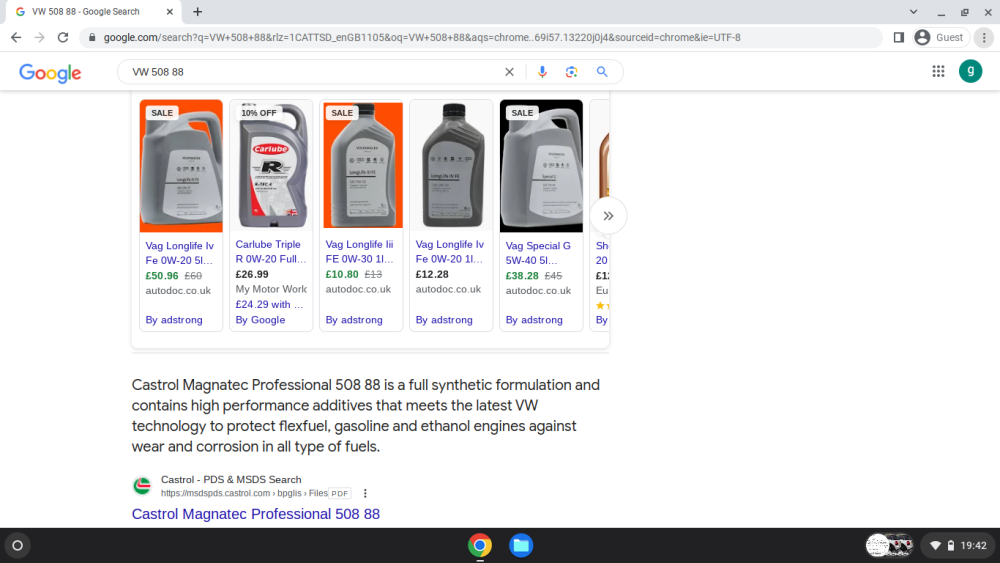The width and height of the screenshot is (1000, 563).
Task: Open the Vag Longlife Iv Fe 0W-20 5l product image
Action: pos(181,166)
